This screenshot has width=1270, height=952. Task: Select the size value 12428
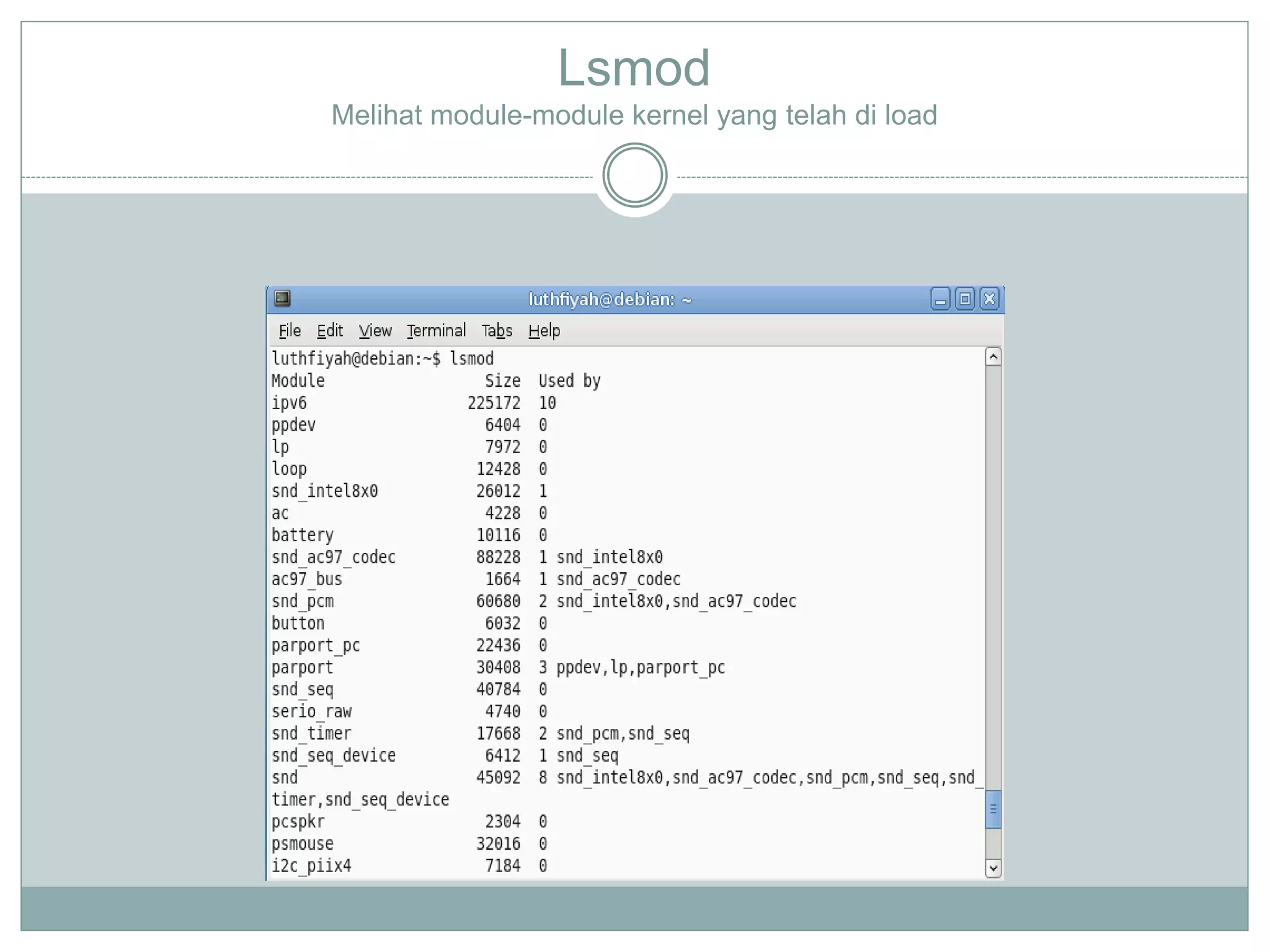click(499, 469)
